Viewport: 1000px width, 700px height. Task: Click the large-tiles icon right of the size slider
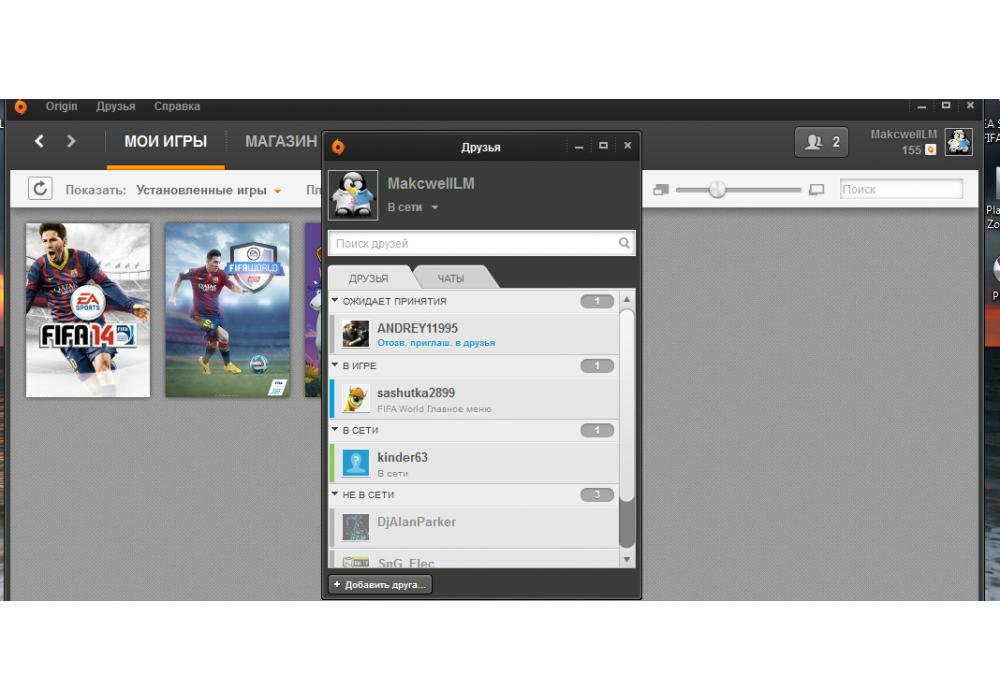(817, 190)
